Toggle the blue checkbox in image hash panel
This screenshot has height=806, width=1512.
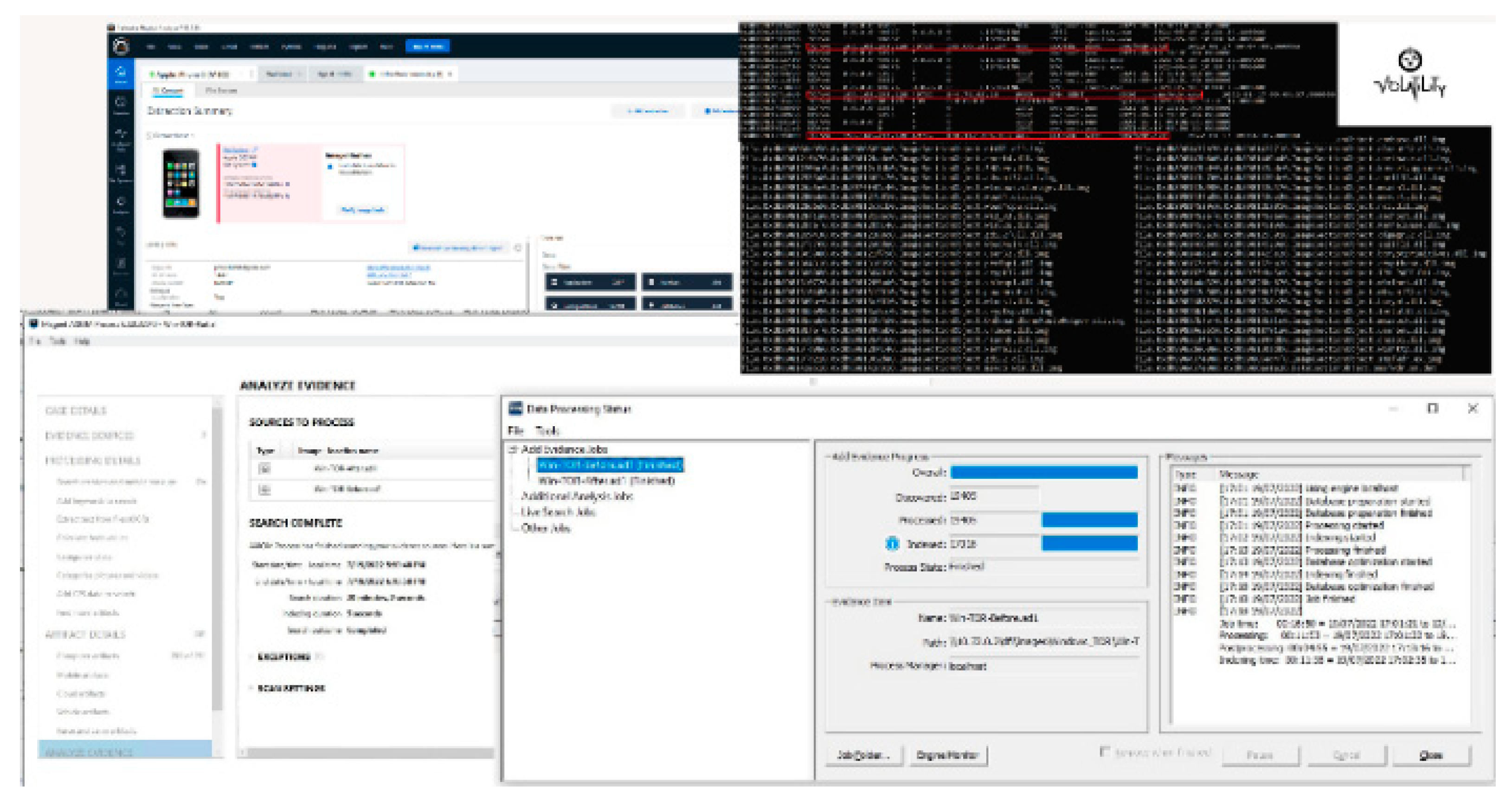pyautogui.click(x=330, y=167)
